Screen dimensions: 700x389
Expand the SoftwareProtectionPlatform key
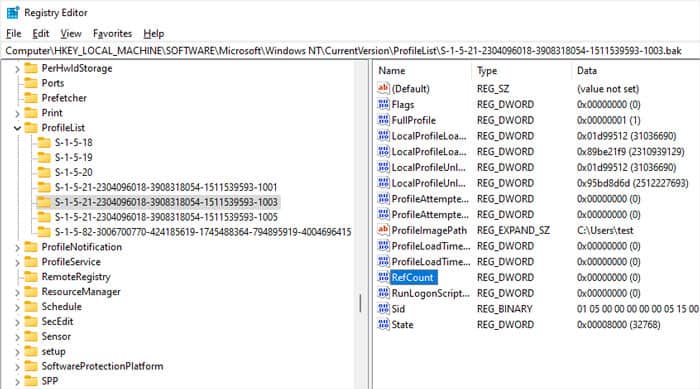[17, 367]
